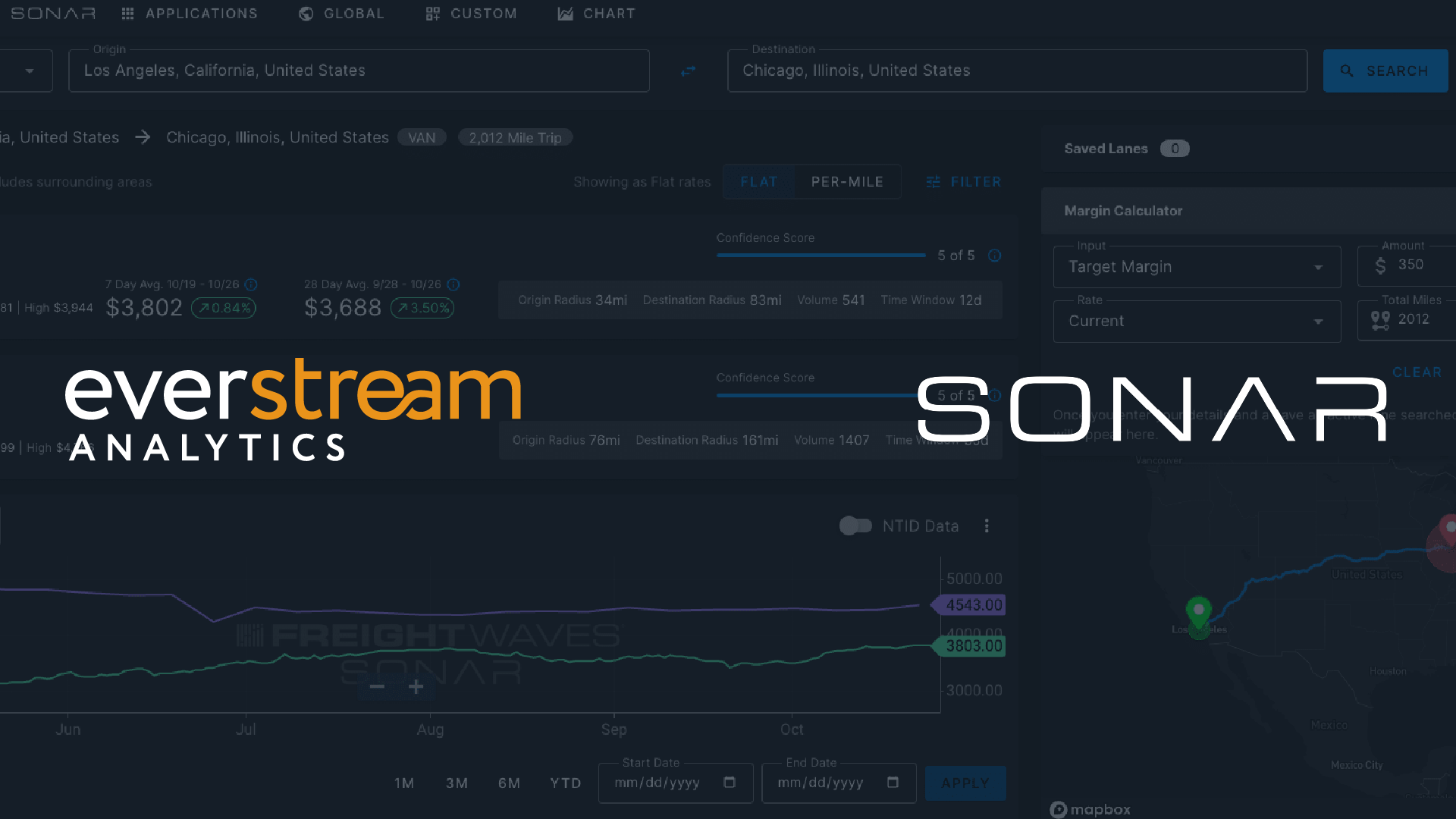Screen dimensions: 1456x819
Task: Click the Destination input field
Action: click(1016, 71)
